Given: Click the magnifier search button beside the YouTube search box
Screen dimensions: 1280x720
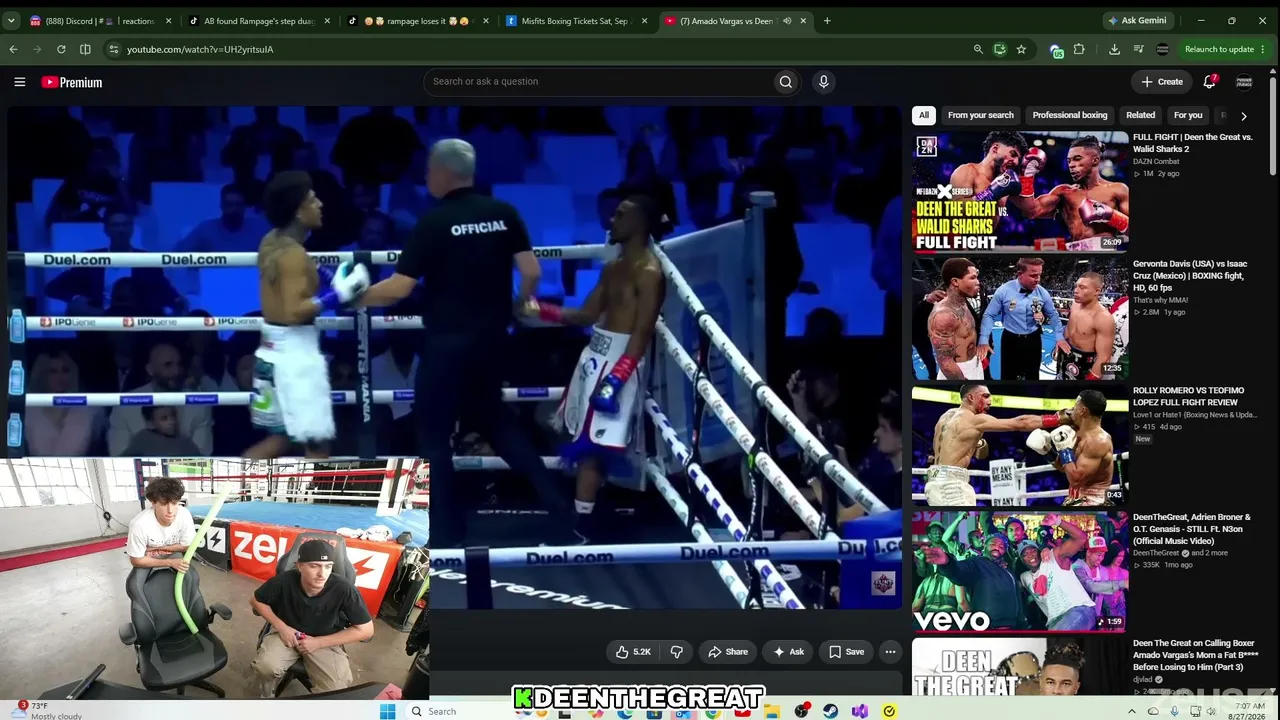Looking at the screenshot, I should (x=786, y=82).
